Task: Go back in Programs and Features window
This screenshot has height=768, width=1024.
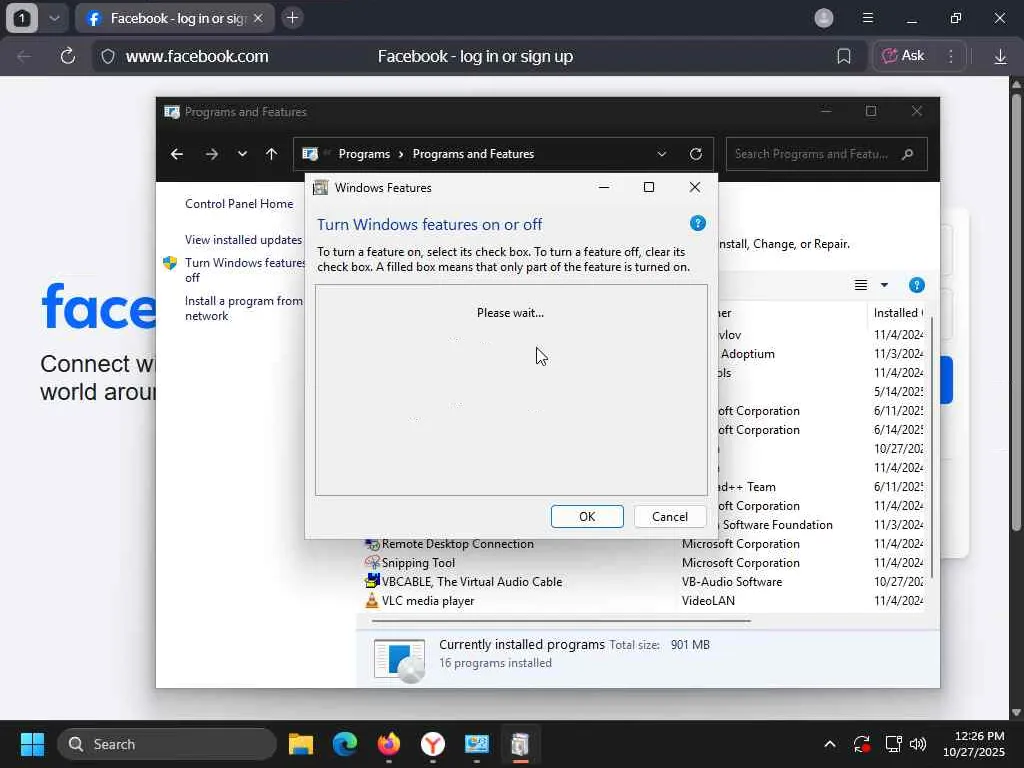Action: pyautogui.click(x=176, y=154)
